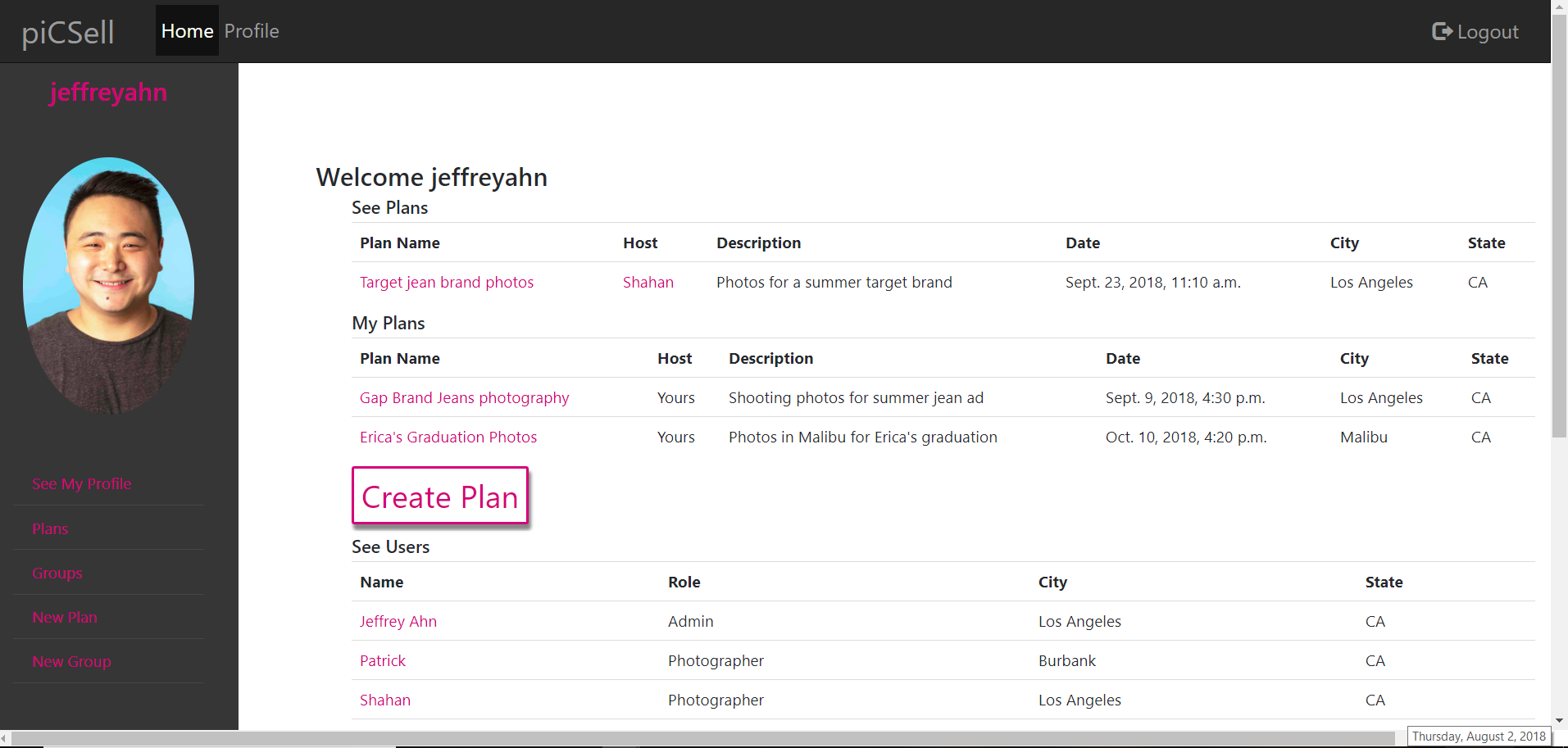Click the profile avatar photo
This screenshot has width=1568, height=748.
click(x=108, y=285)
